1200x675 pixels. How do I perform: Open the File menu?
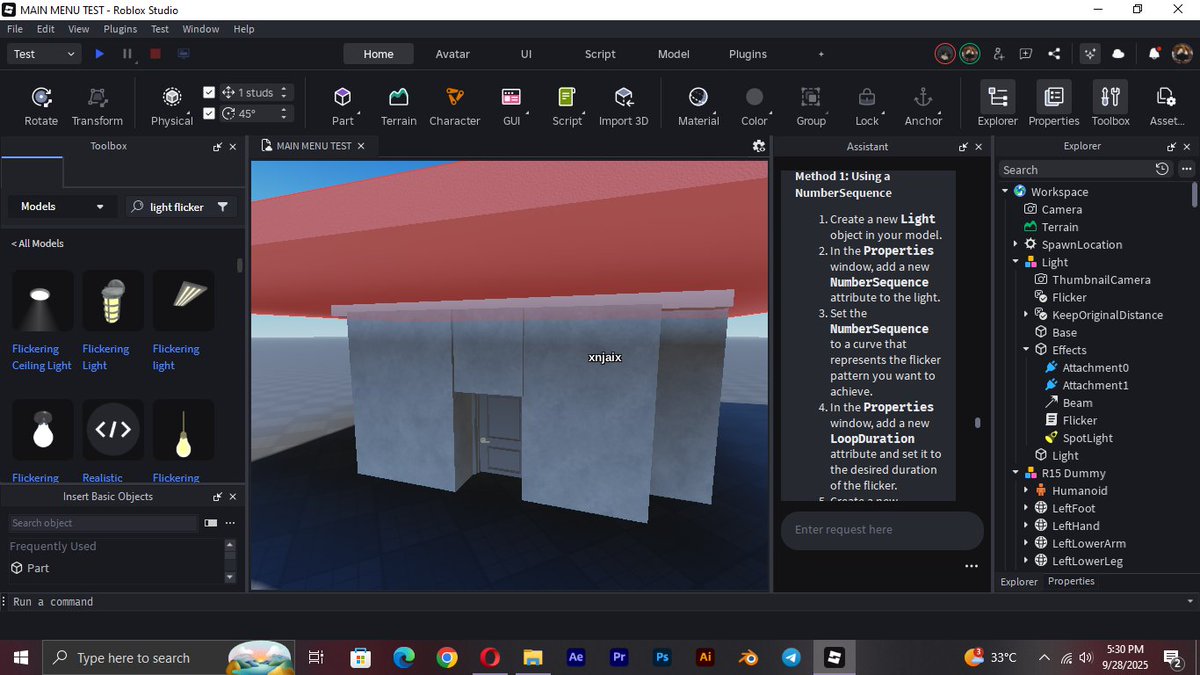(15, 29)
